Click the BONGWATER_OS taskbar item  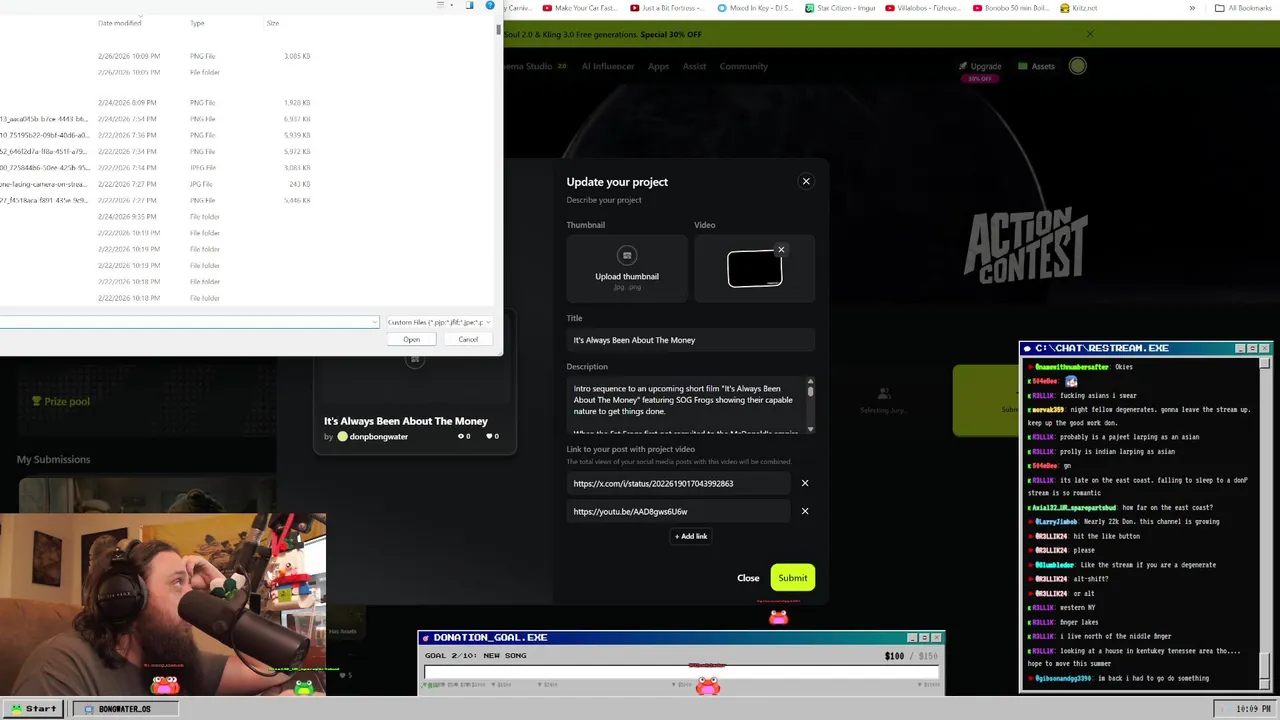click(x=125, y=708)
